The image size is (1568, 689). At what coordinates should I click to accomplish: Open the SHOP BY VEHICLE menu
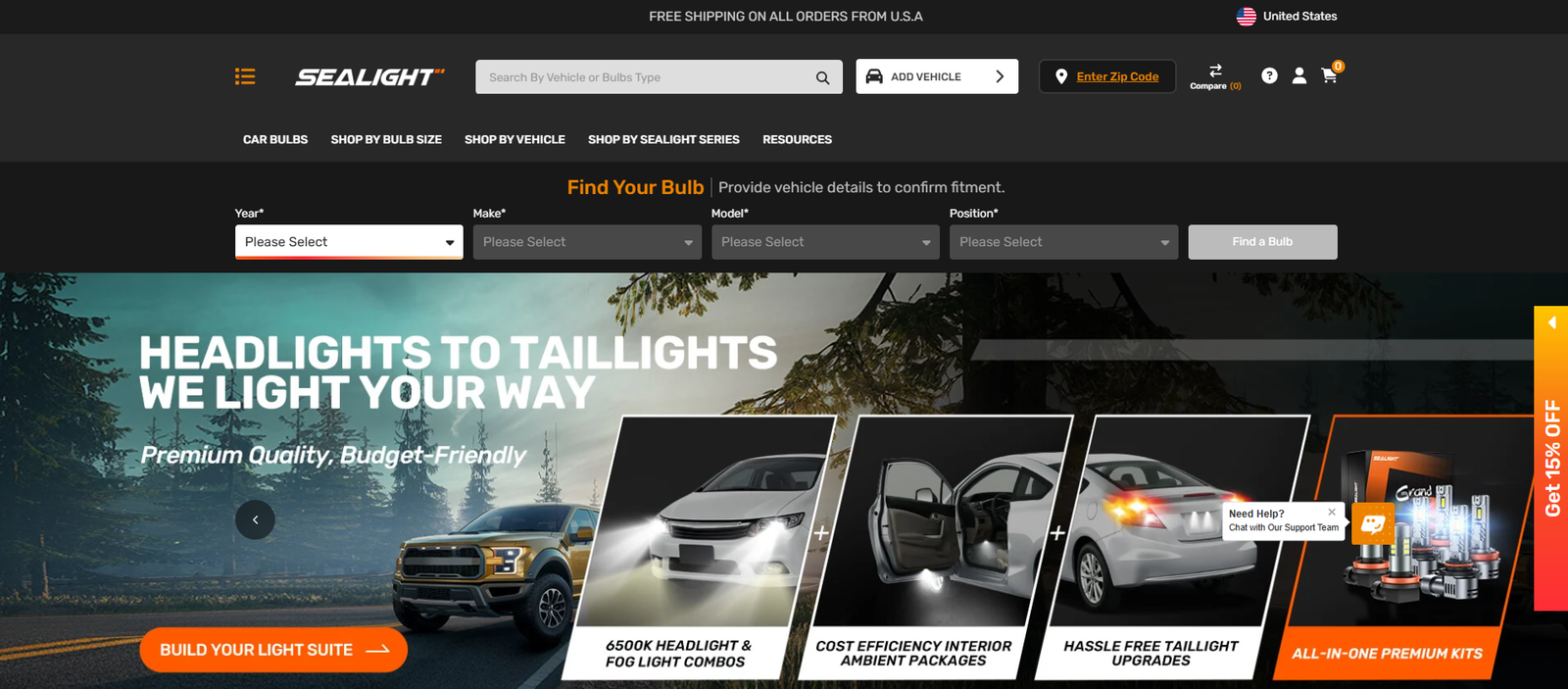[x=514, y=140]
